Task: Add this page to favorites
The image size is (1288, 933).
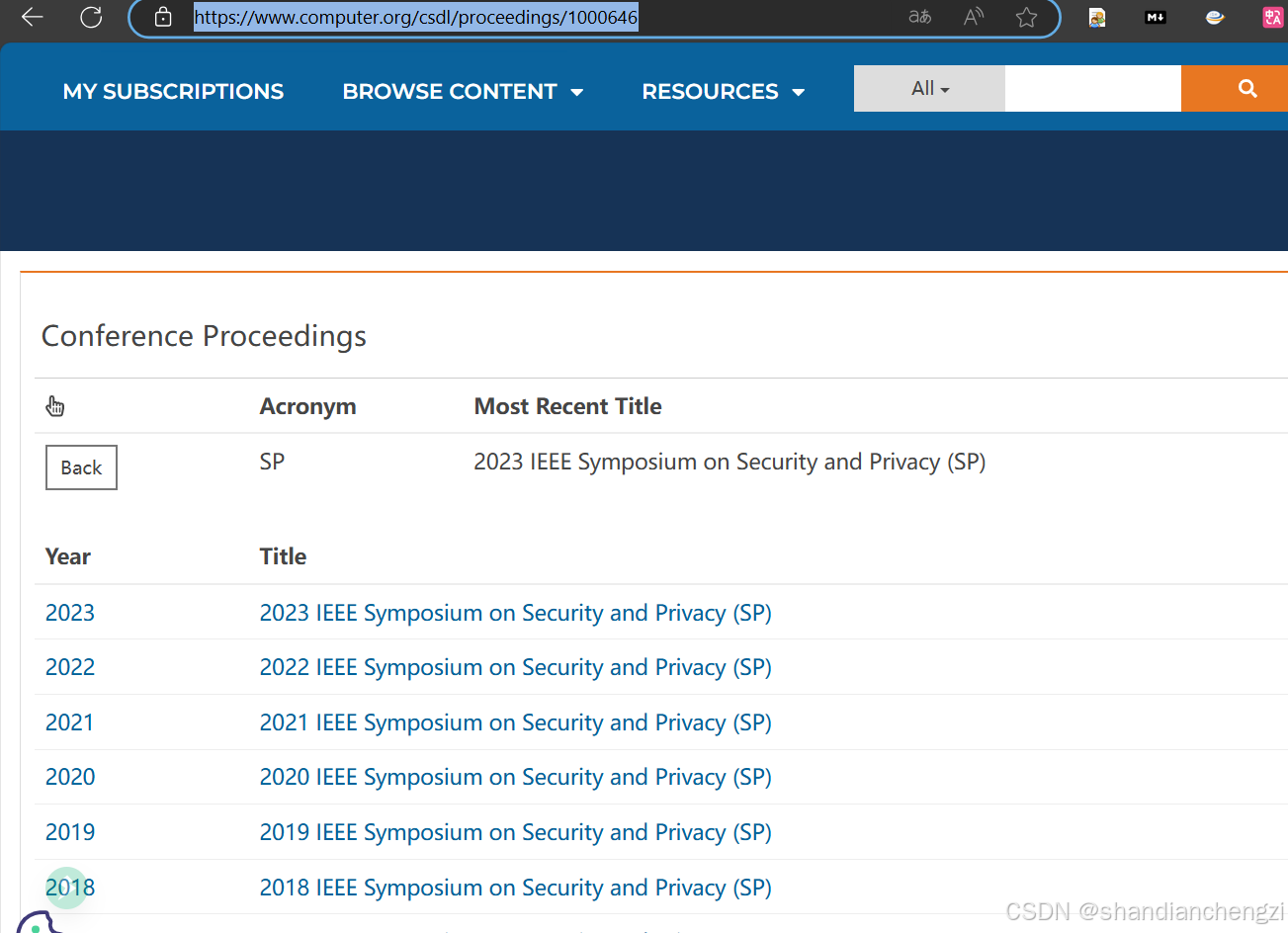Action: point(1027,17)
